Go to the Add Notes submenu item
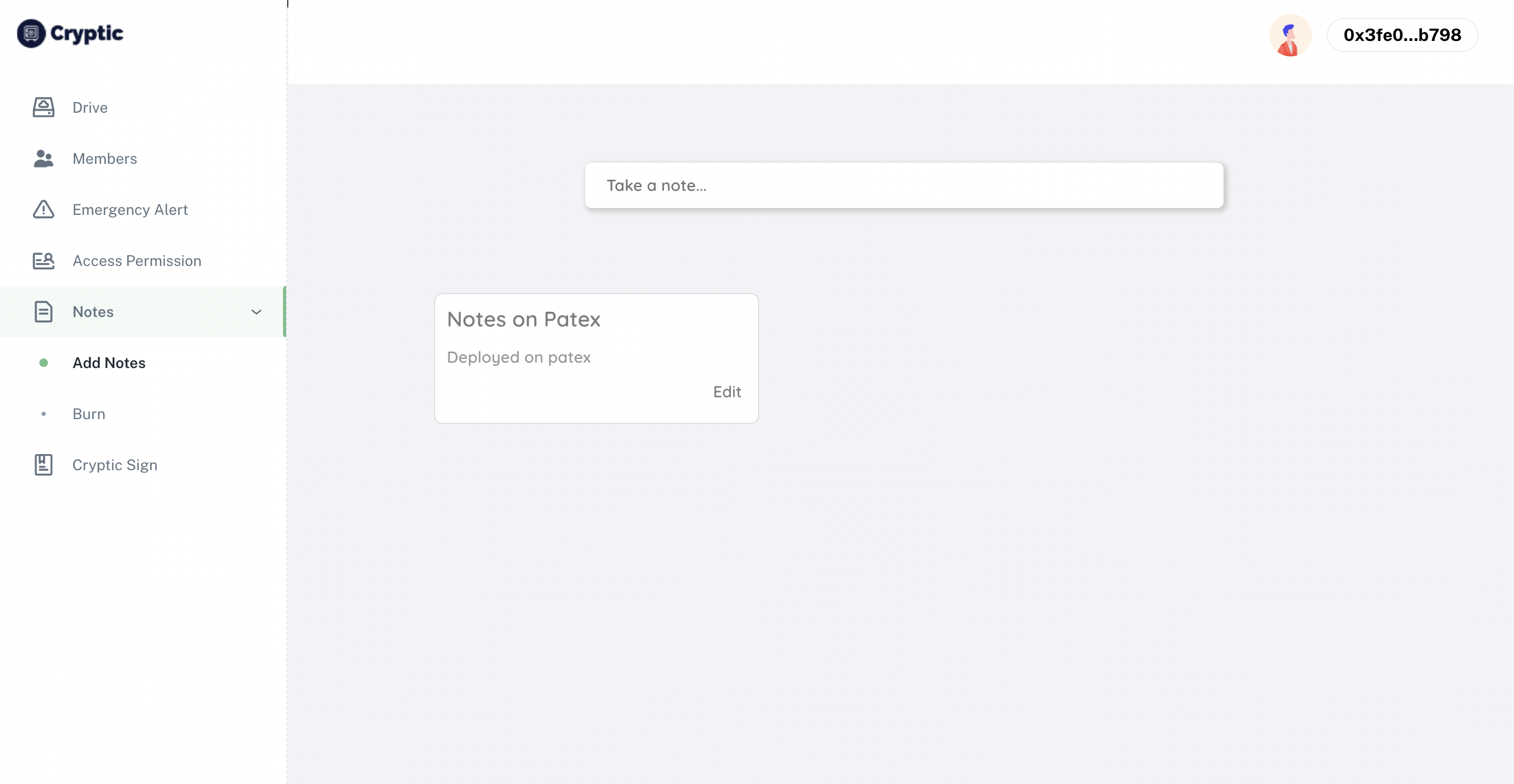The image size is (1514, 784). pos(109,363)
